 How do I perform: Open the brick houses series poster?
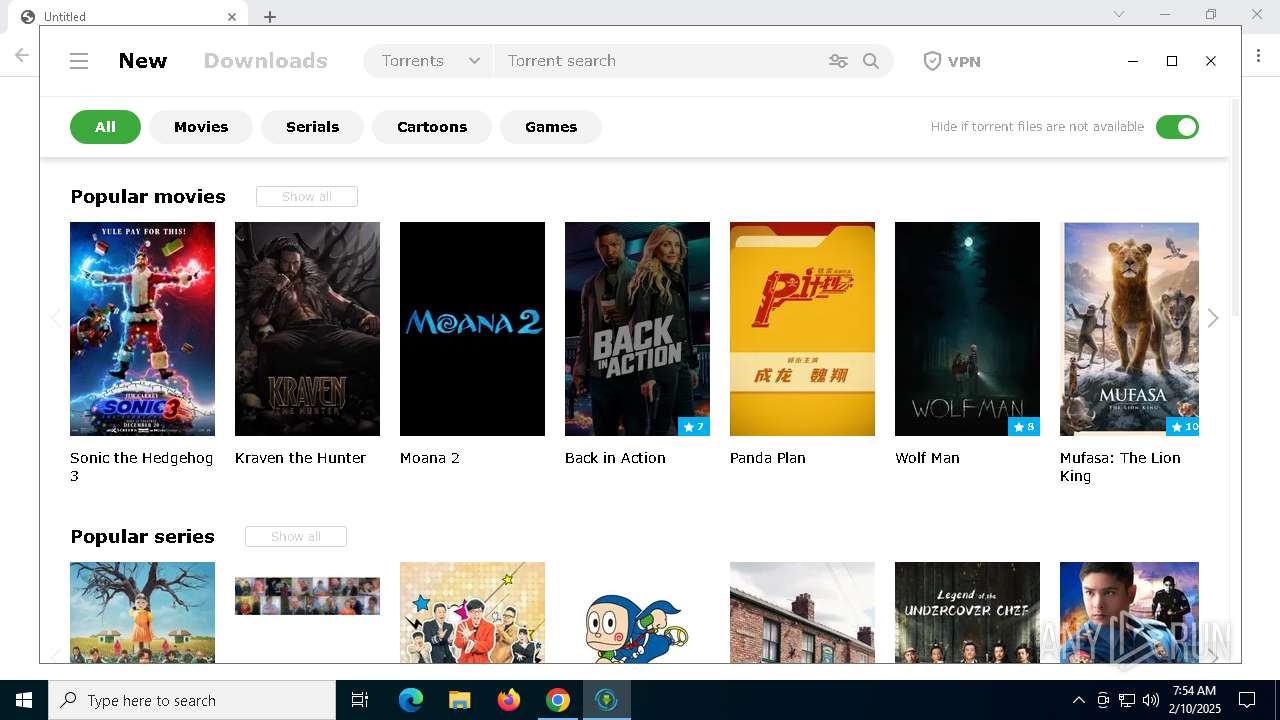point(802,612)
